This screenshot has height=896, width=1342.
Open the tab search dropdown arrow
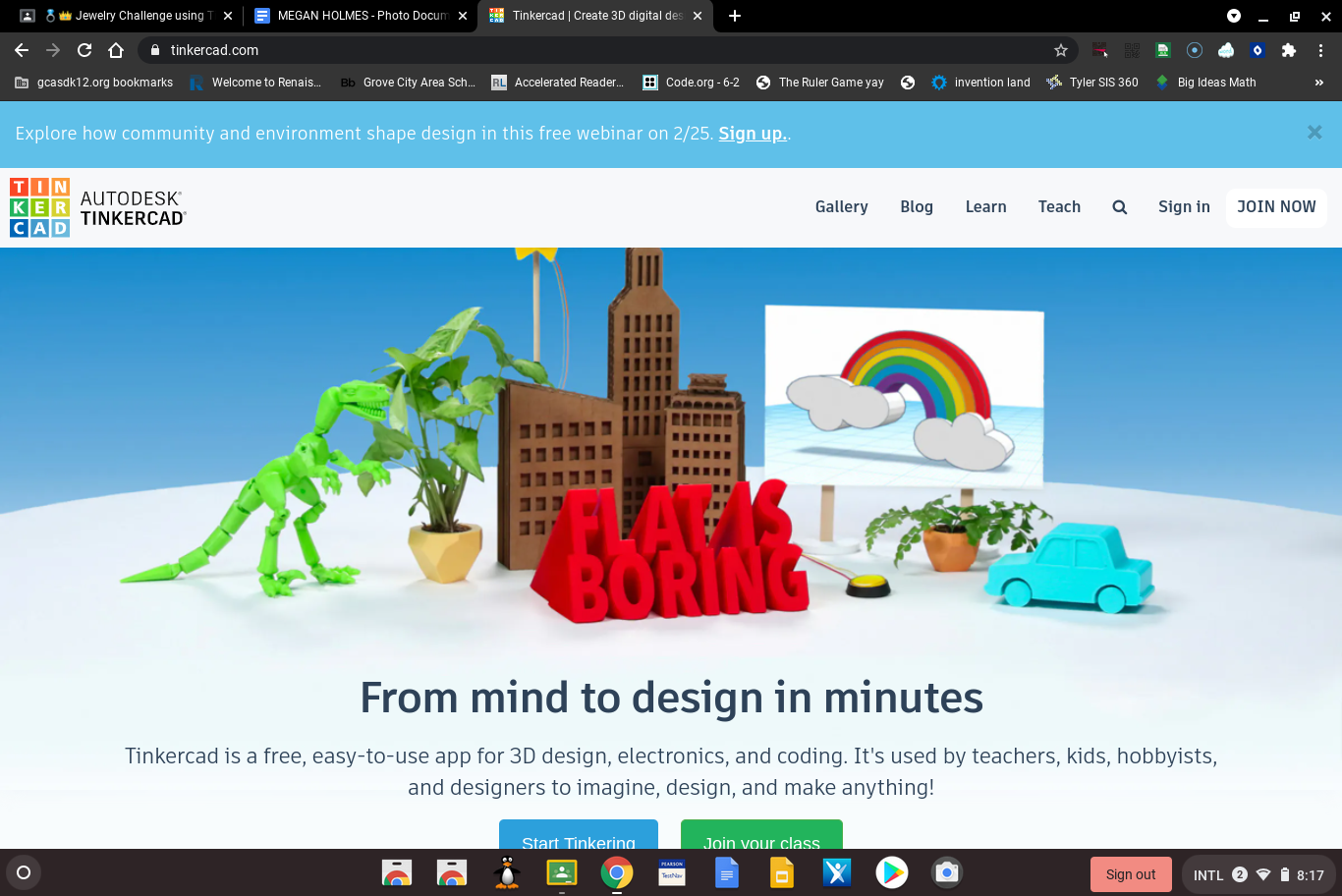pos(1234,16)
